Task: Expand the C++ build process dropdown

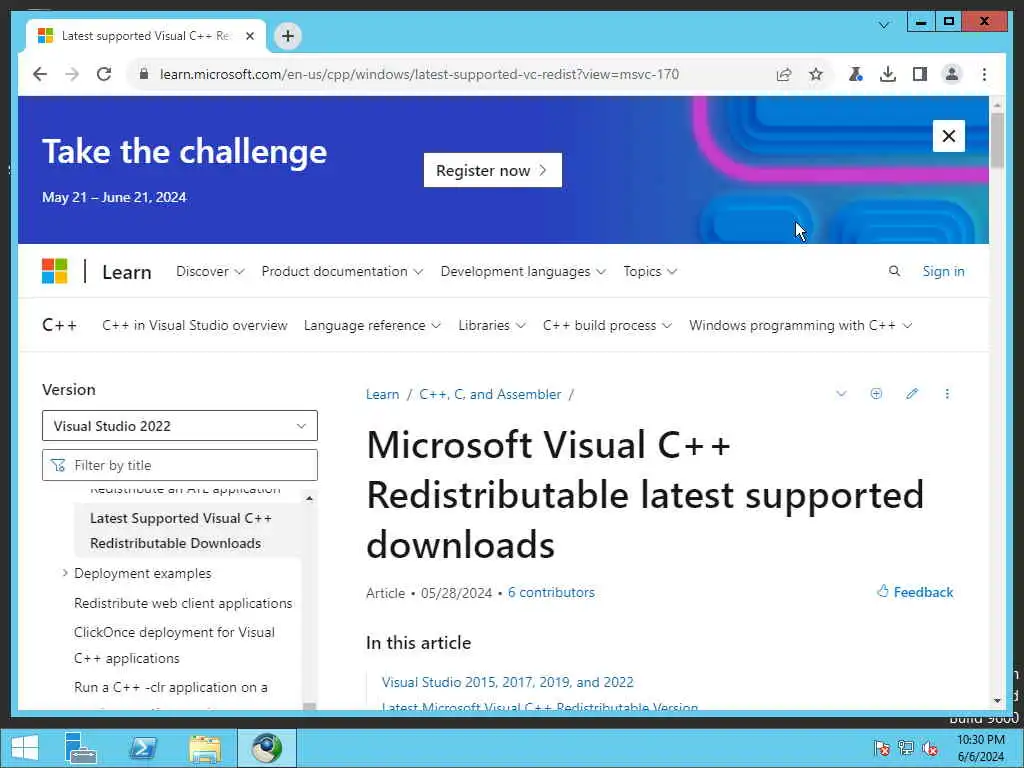Action: [607, 325]
